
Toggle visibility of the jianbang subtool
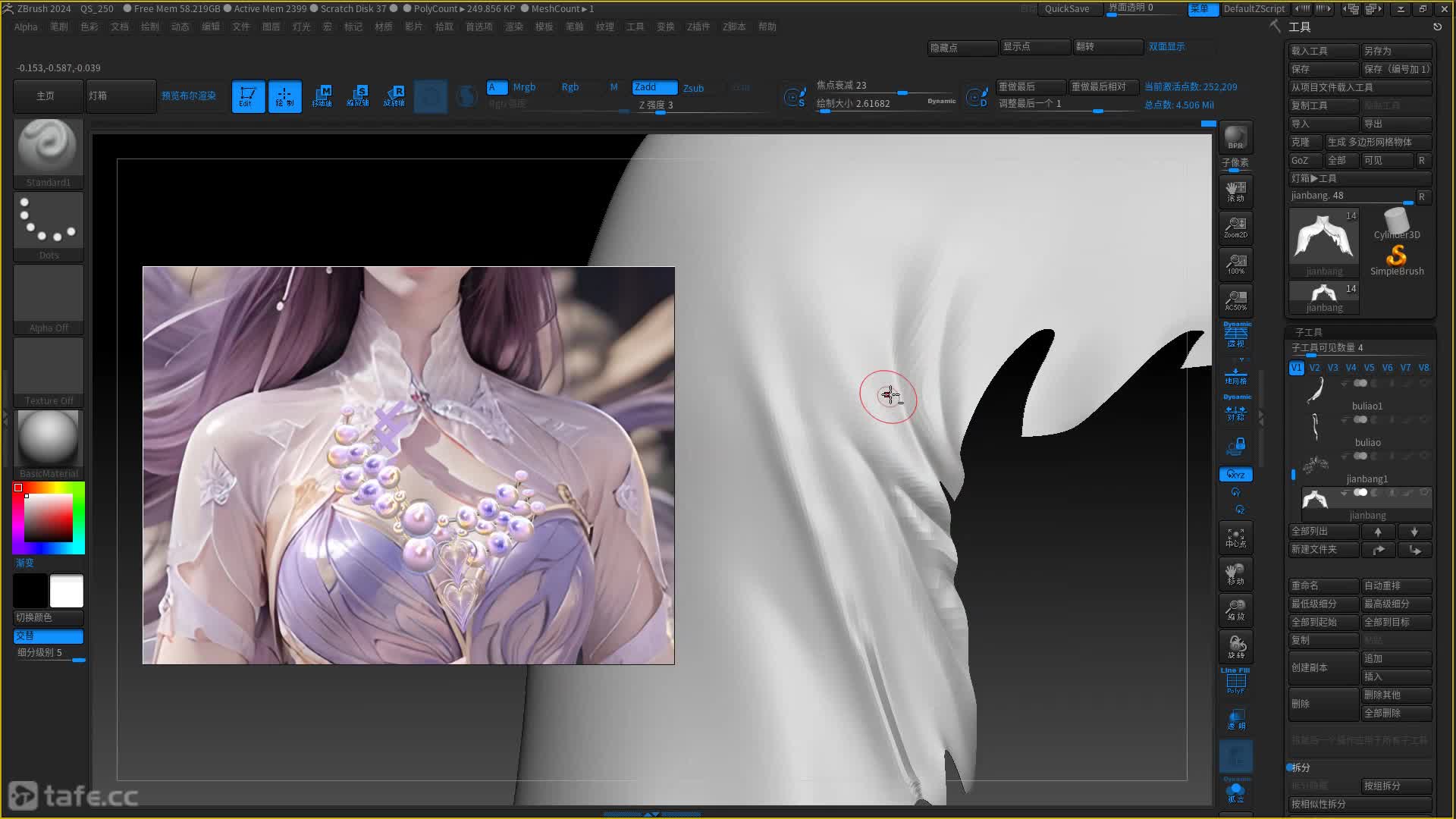[1423, 493]
